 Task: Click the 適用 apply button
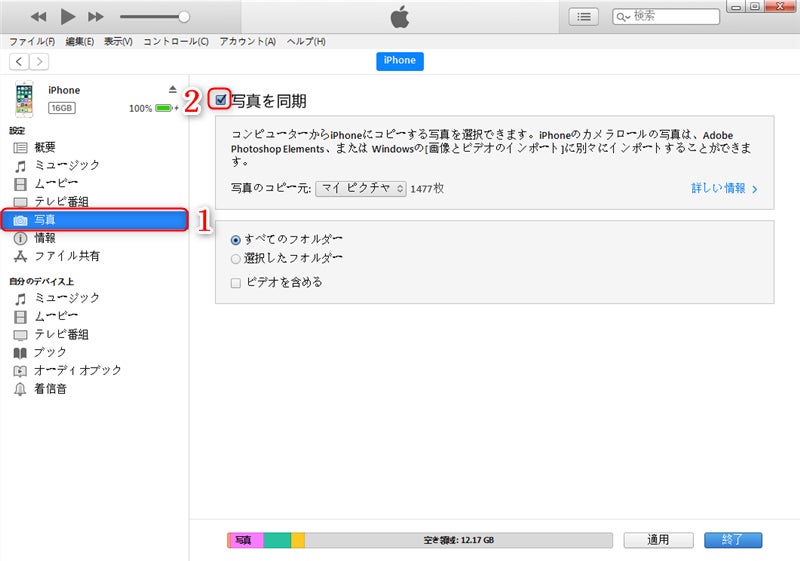tap(658, 540)
